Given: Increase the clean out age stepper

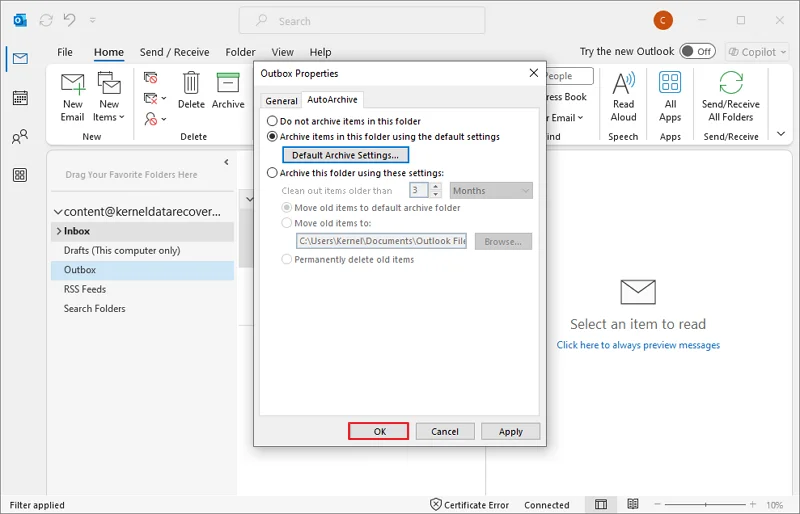Looking at the screenshot, I should tap(436, 186).
